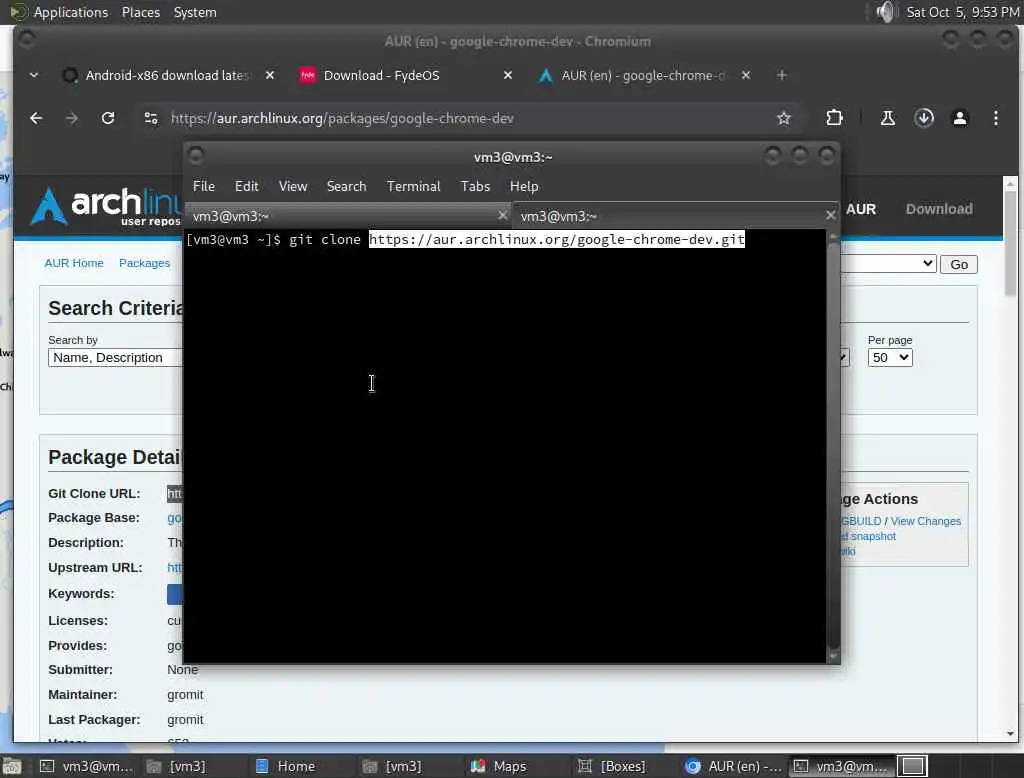1024x778 pixels.
Task: Open terminal Edit menu
Action: click(246, 186)
